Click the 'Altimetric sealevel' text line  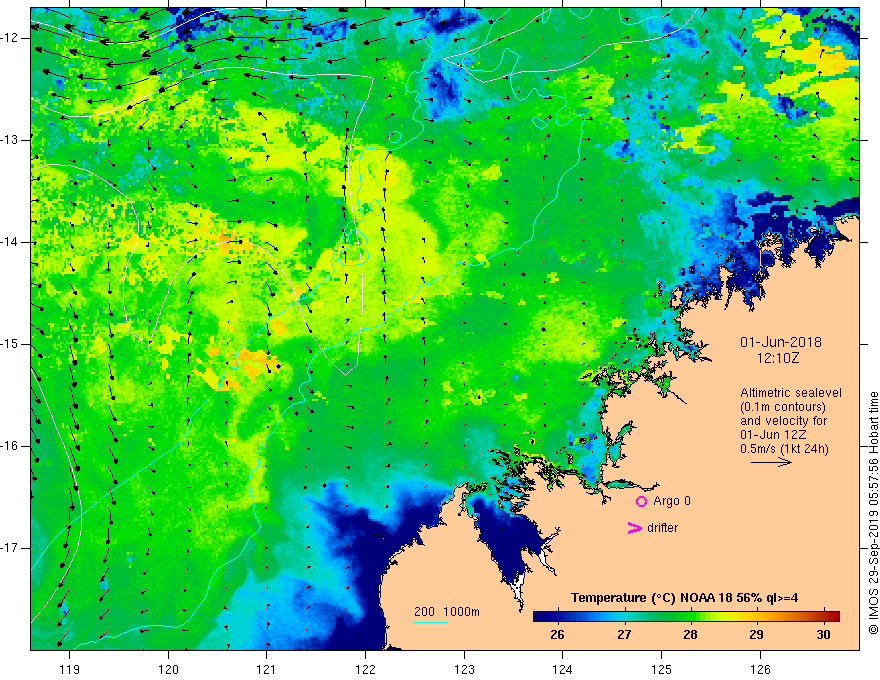tap(791, 393)
